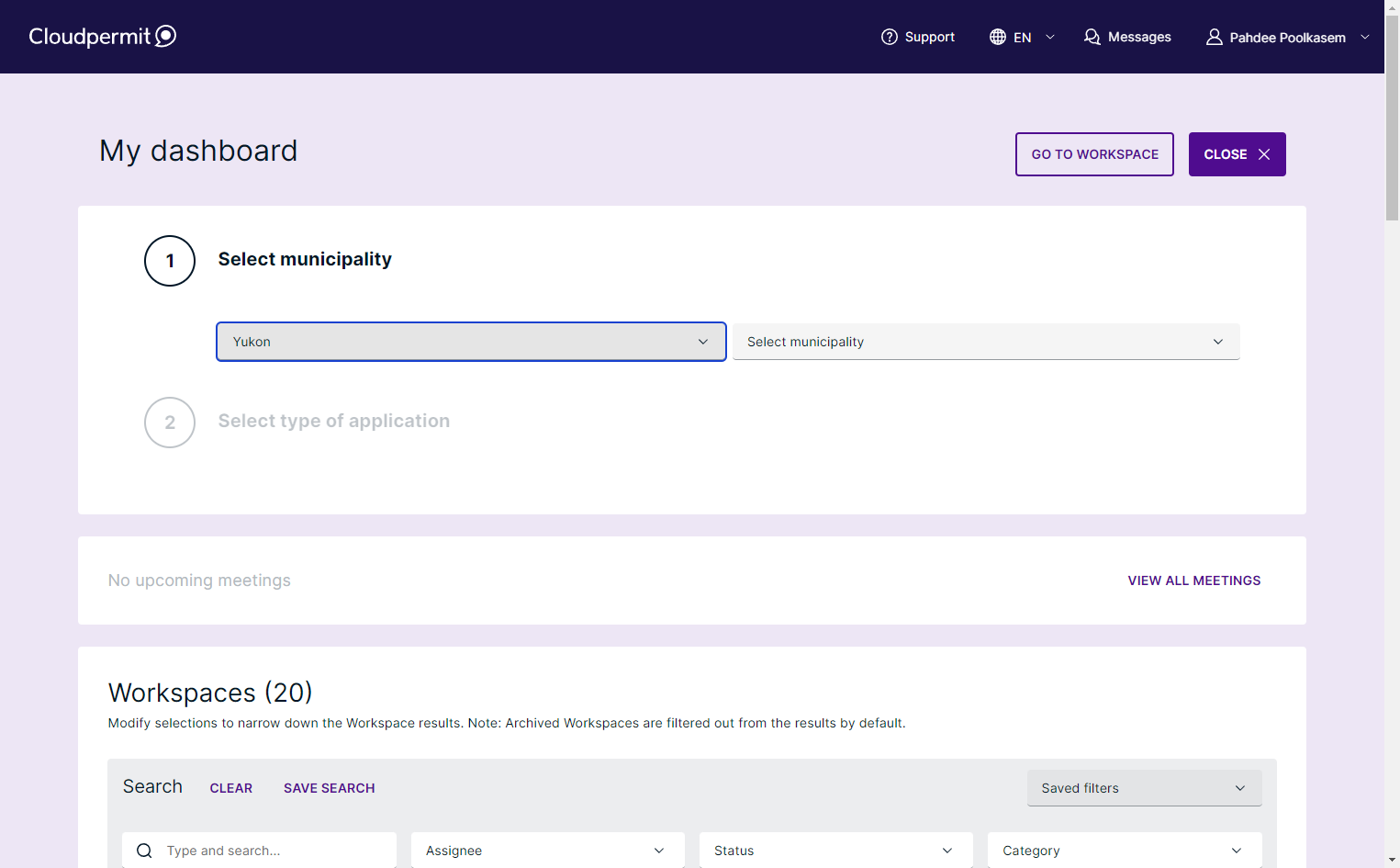The width and height of the screenshot is (1400, 868).
Task: Click the vertical page scrollbar thumb
Action: tap(1392, 117)
